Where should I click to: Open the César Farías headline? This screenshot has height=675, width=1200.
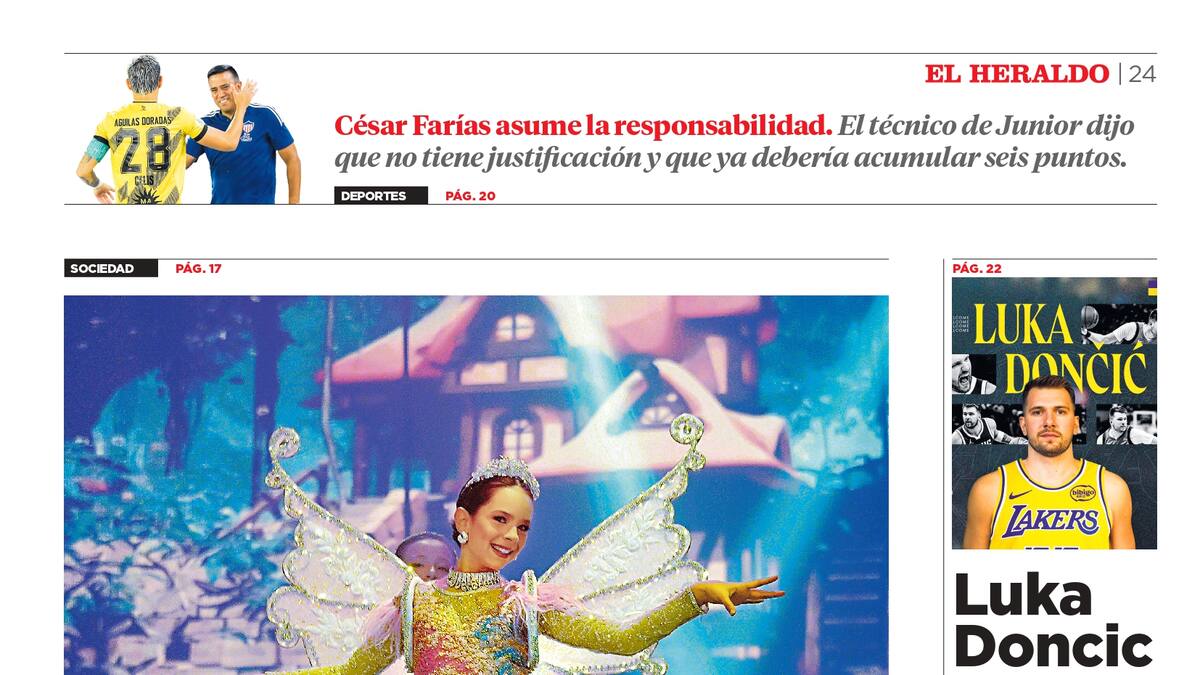pos(583,126)
